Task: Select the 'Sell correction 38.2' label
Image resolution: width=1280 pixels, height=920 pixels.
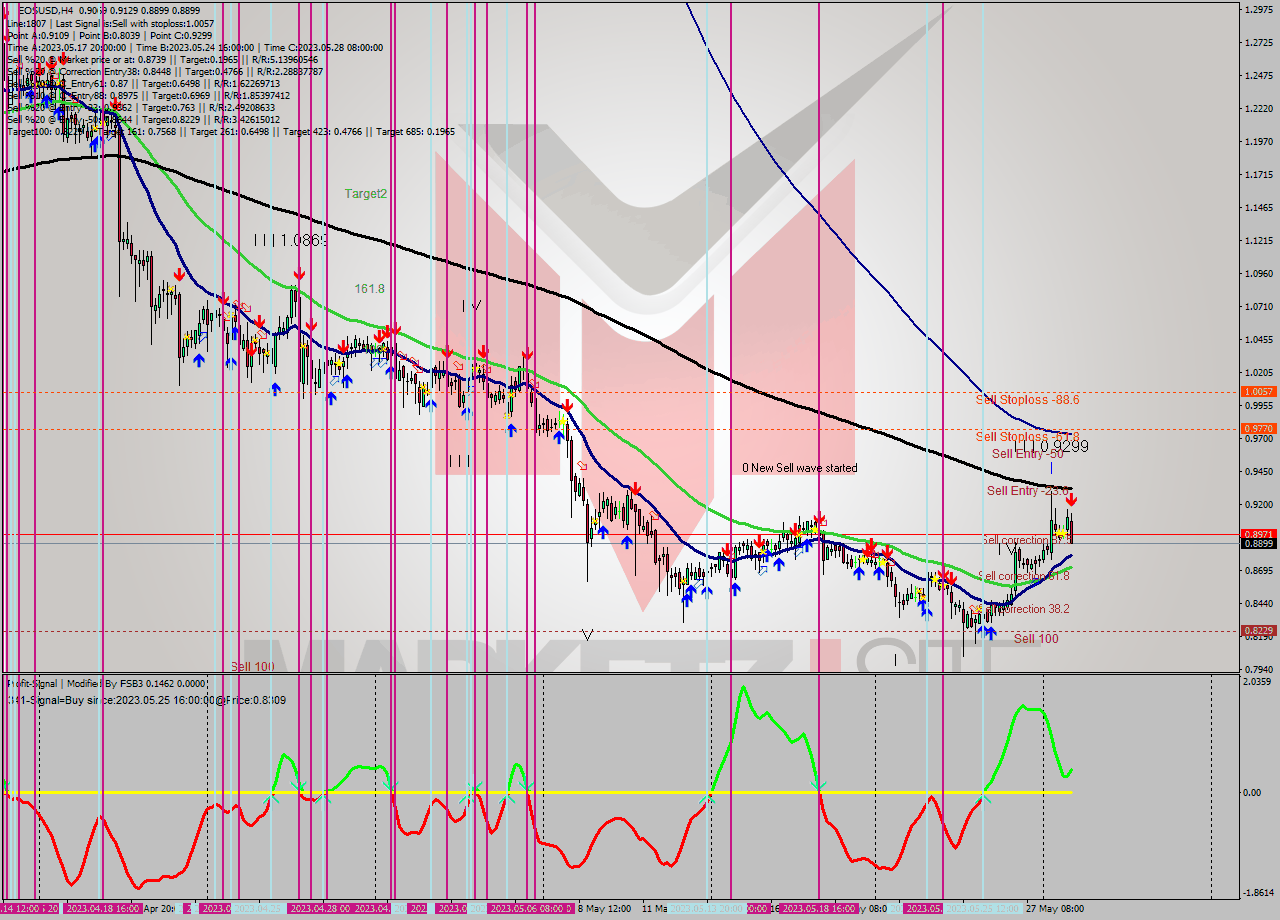Action: [x=1022, y=608]
